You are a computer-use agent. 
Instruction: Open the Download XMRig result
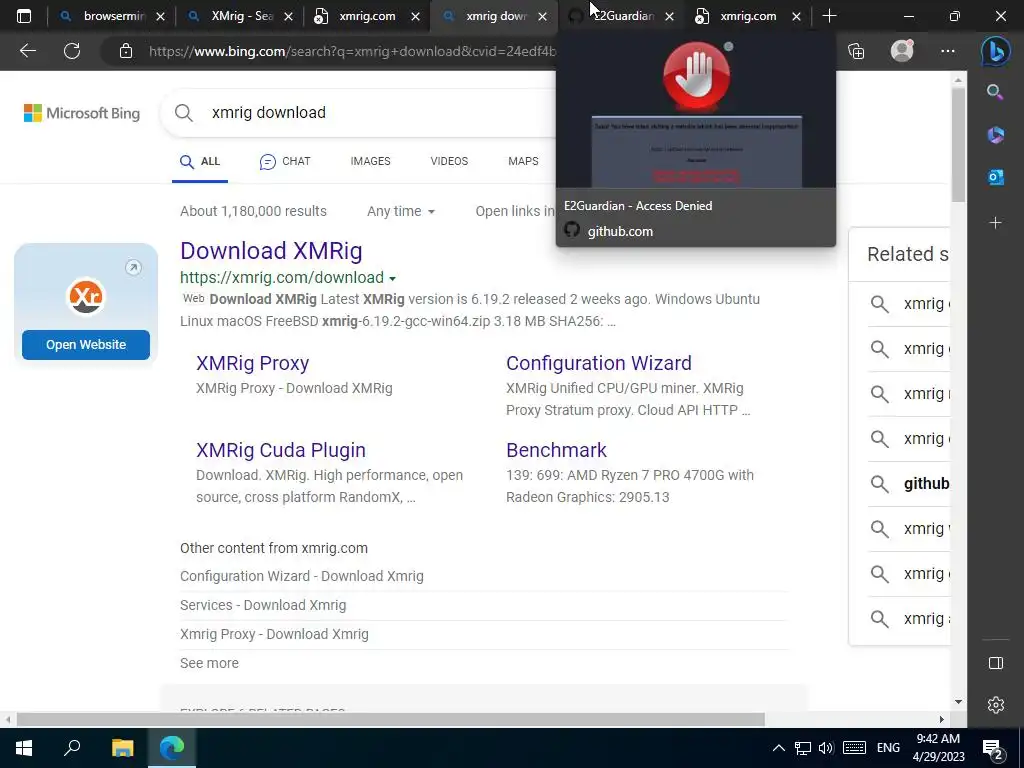[x=271, y=251]
